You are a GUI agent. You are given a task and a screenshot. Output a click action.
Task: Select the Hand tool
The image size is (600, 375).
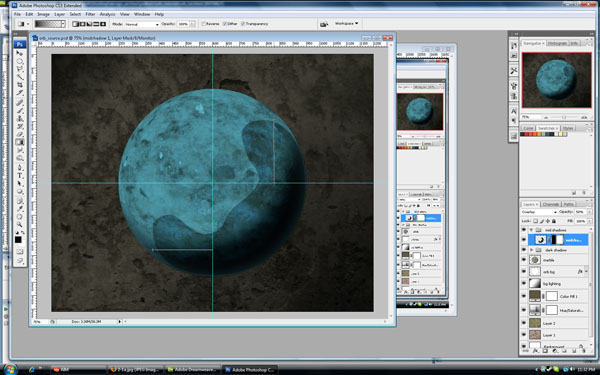coord(19,217)
